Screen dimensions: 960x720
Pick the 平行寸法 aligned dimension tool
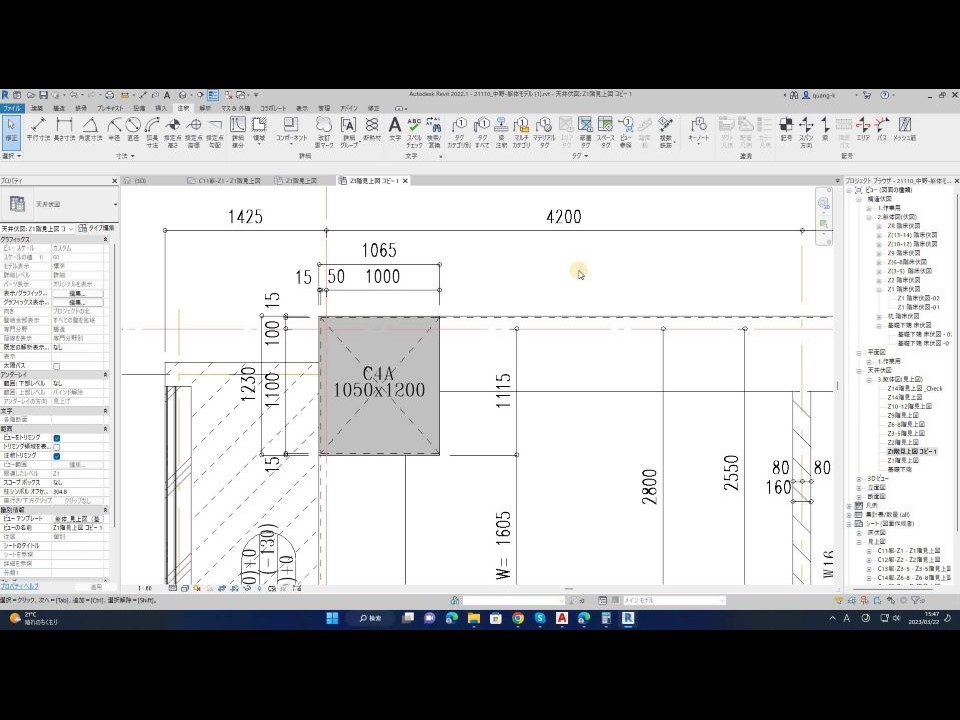[38, 129]
